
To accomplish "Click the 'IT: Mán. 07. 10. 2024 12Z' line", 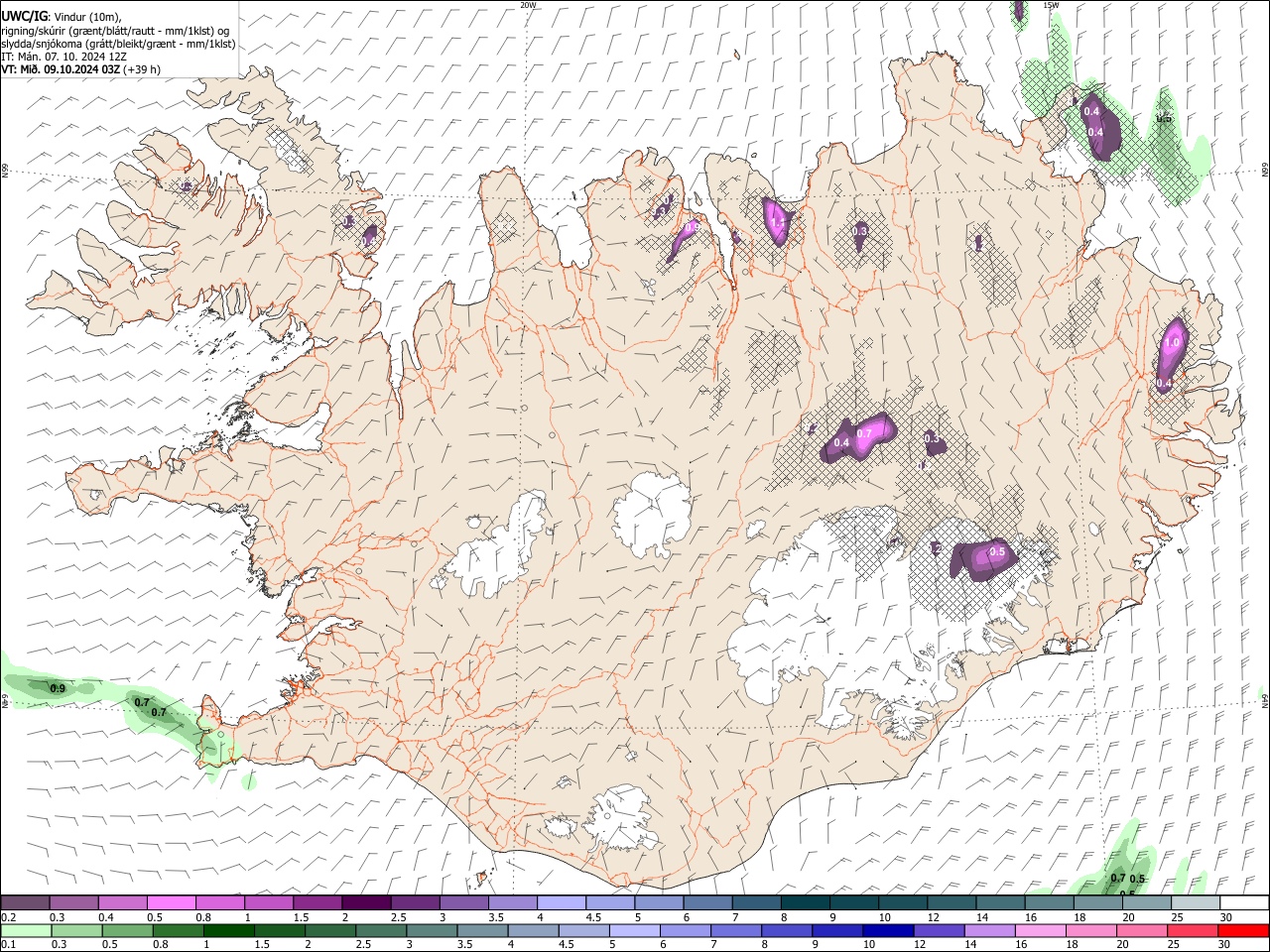I will 63,57.
